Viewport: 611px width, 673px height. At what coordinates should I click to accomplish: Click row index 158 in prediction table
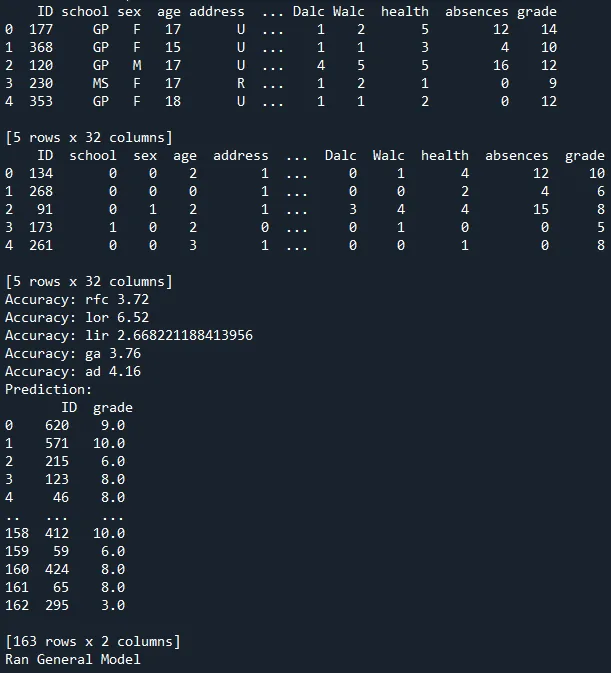(x=17, y=534)
